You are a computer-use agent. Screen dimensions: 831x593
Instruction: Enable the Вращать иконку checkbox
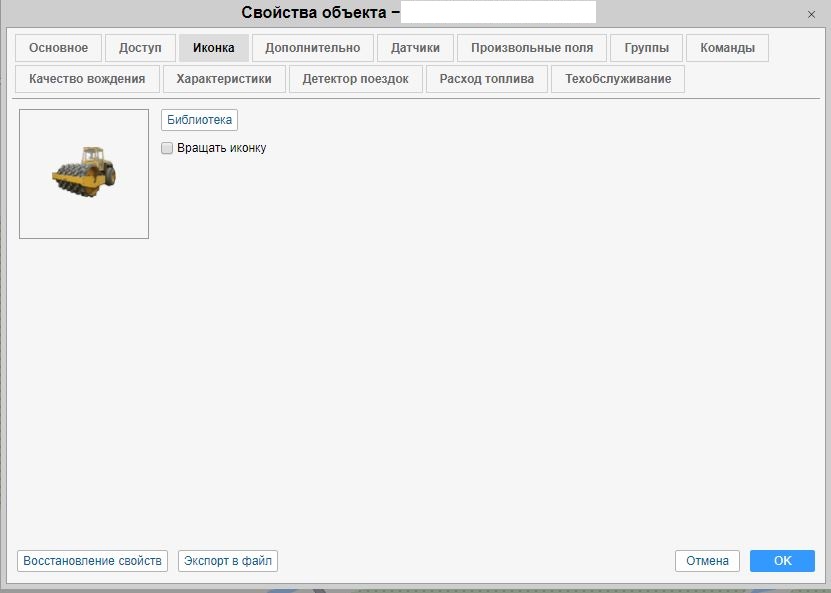click(x=167, y=148)
